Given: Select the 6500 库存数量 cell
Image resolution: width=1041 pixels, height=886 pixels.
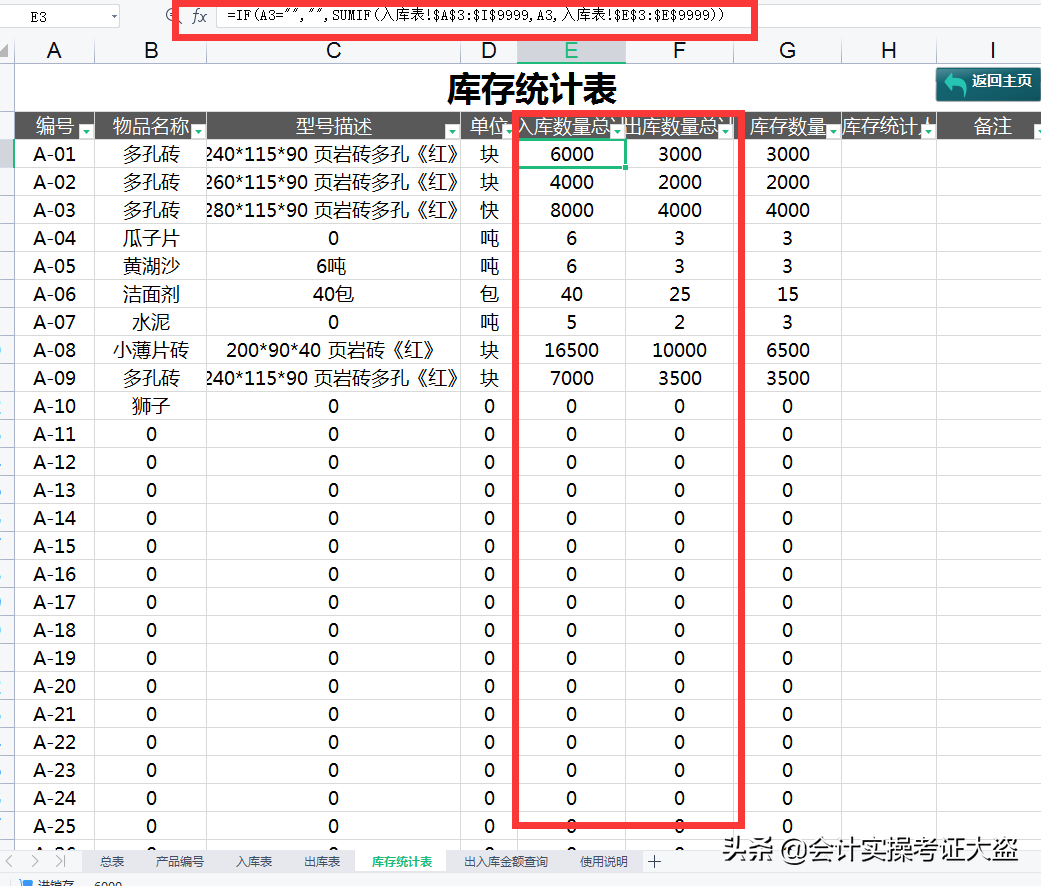Looking at the screenshot, I should tap(787, 350).
